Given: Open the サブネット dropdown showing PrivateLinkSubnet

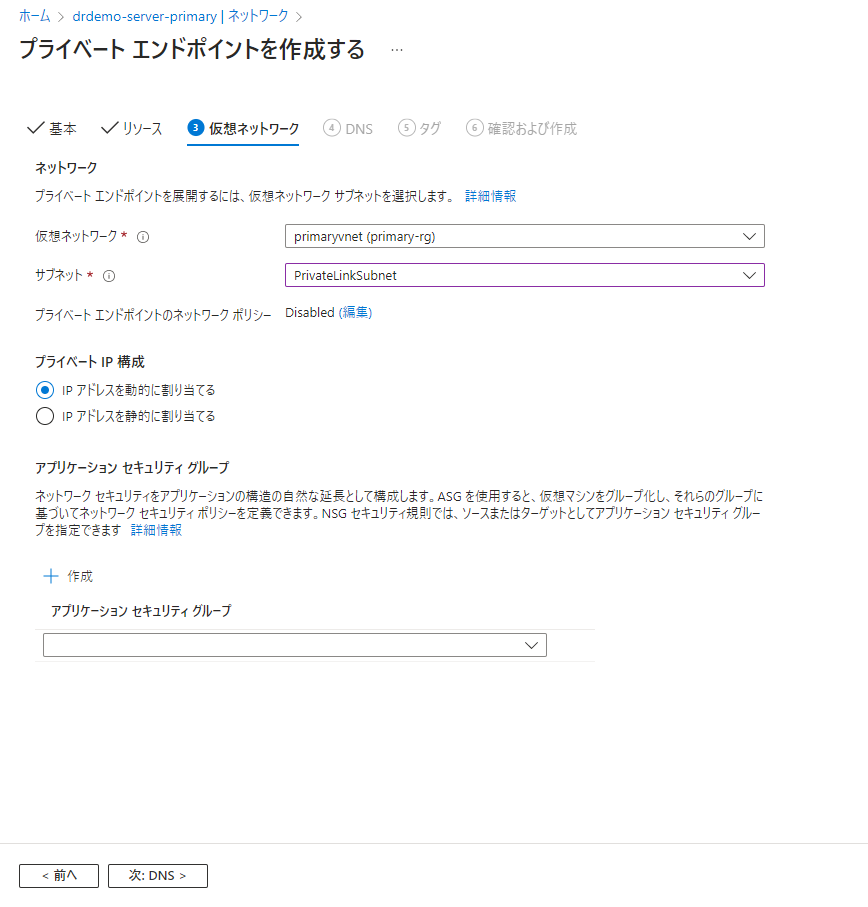Looking at the screenshot, I should 525,275.
